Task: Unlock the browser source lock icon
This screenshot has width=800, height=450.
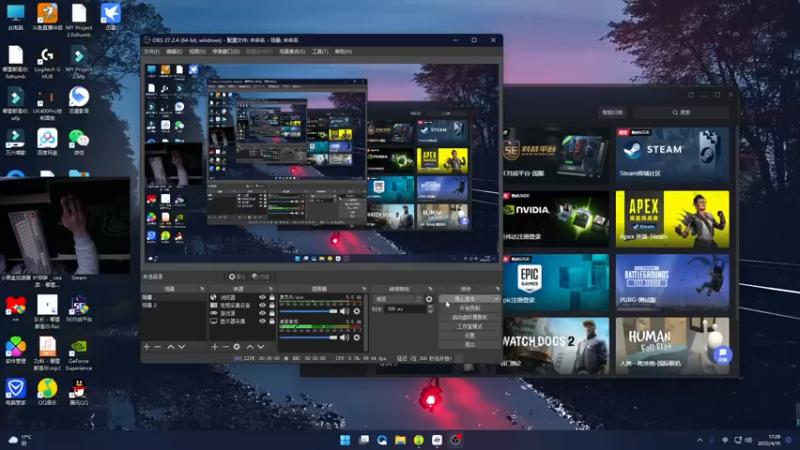Action: [272, 297]
